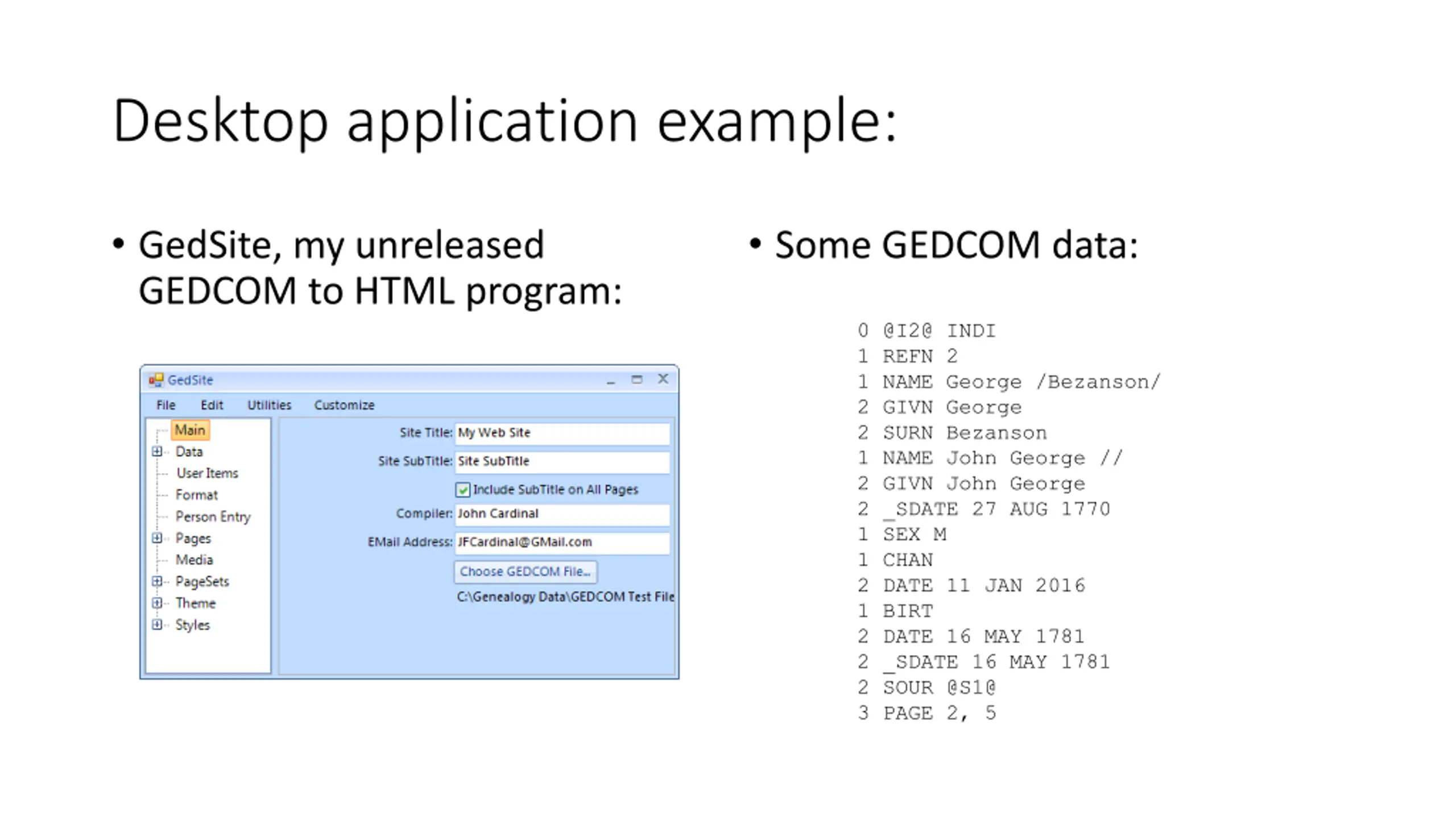Select User Items in the tree
1456x819 pixels.
point(207,473)
